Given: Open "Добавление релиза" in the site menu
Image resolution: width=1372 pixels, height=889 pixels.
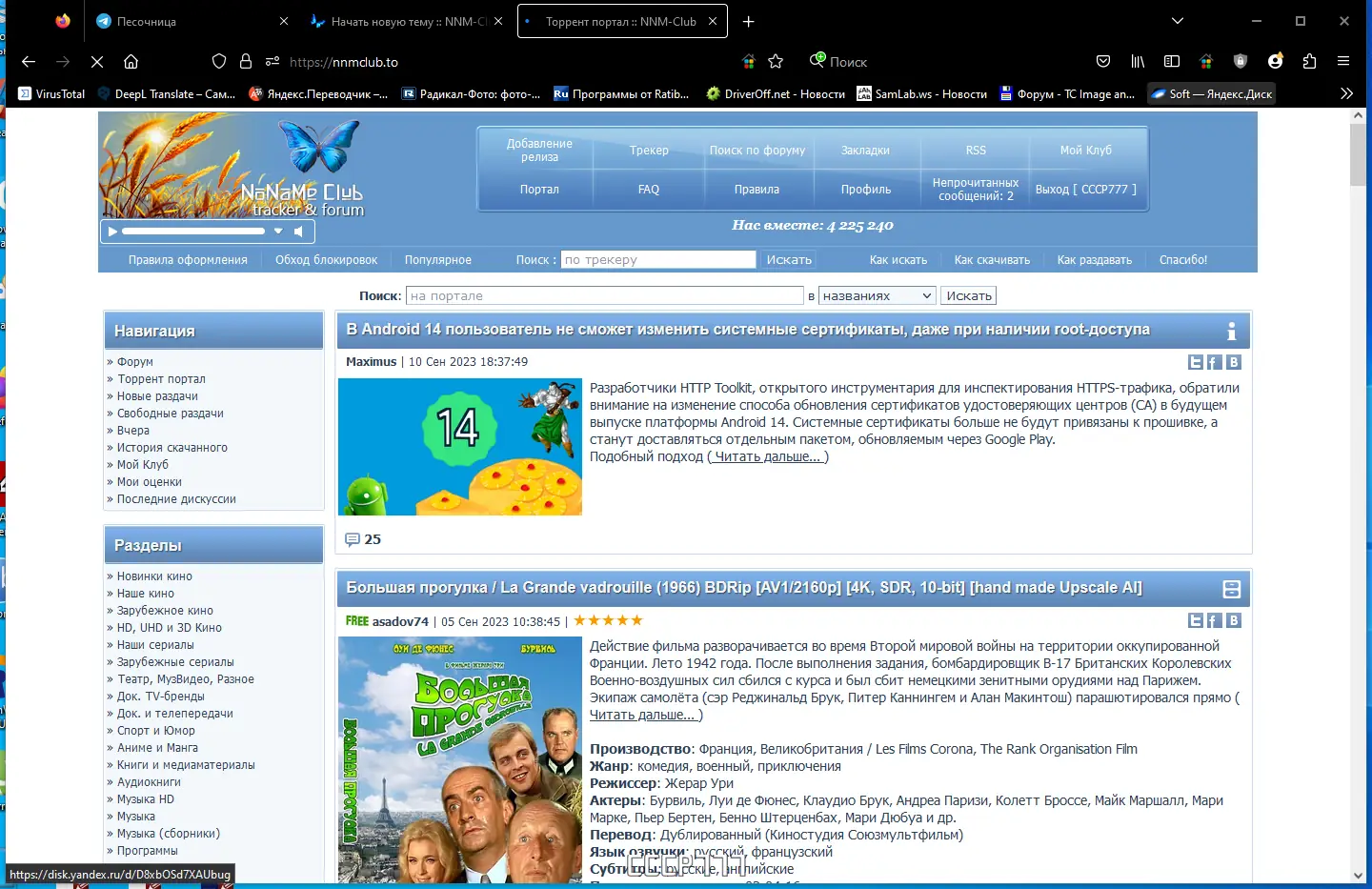Looking at the screenshot, I should pyautogui.click(x=539, y=151).
